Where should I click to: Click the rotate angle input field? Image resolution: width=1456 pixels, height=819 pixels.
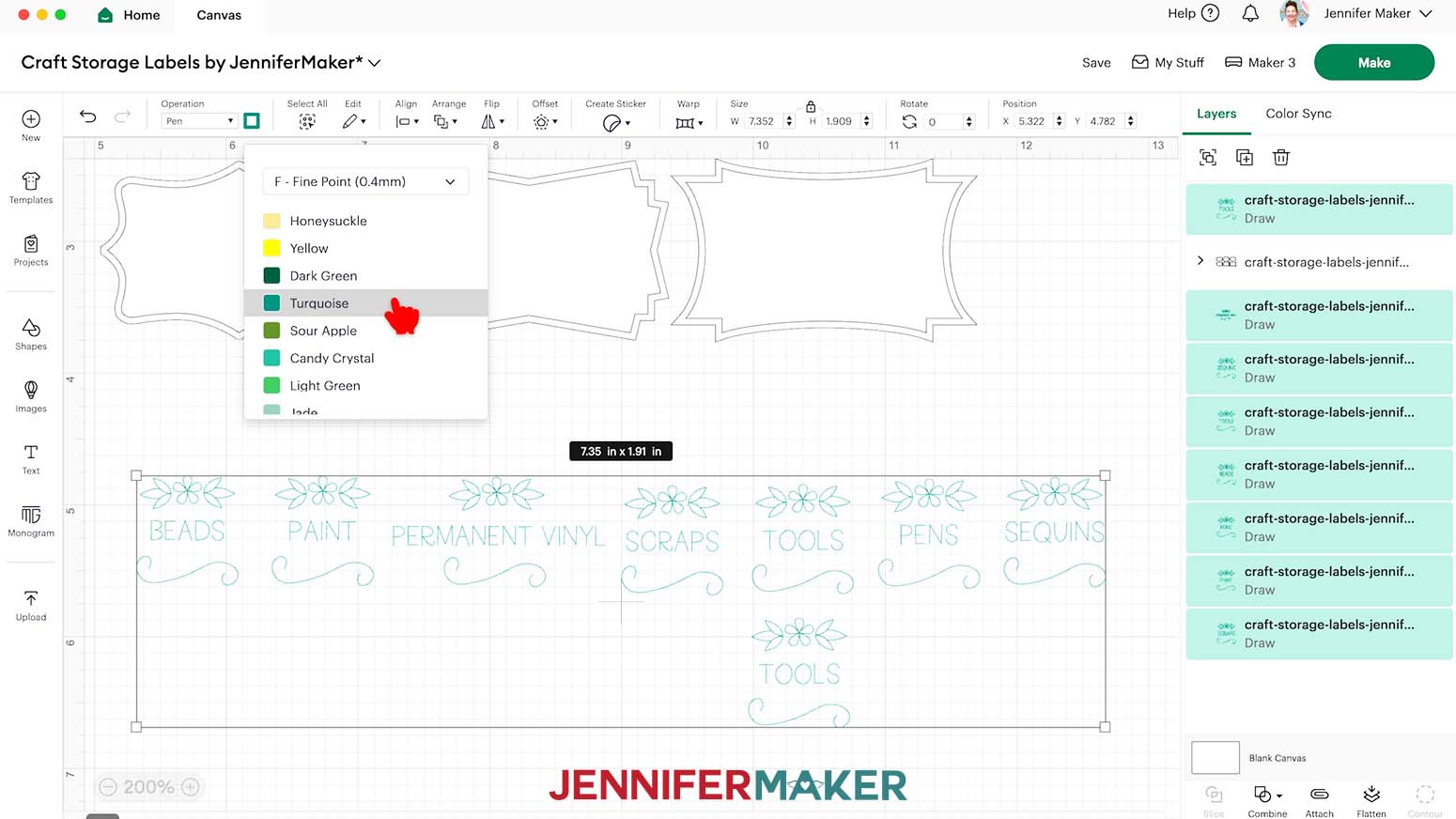(x=944, y=122)
